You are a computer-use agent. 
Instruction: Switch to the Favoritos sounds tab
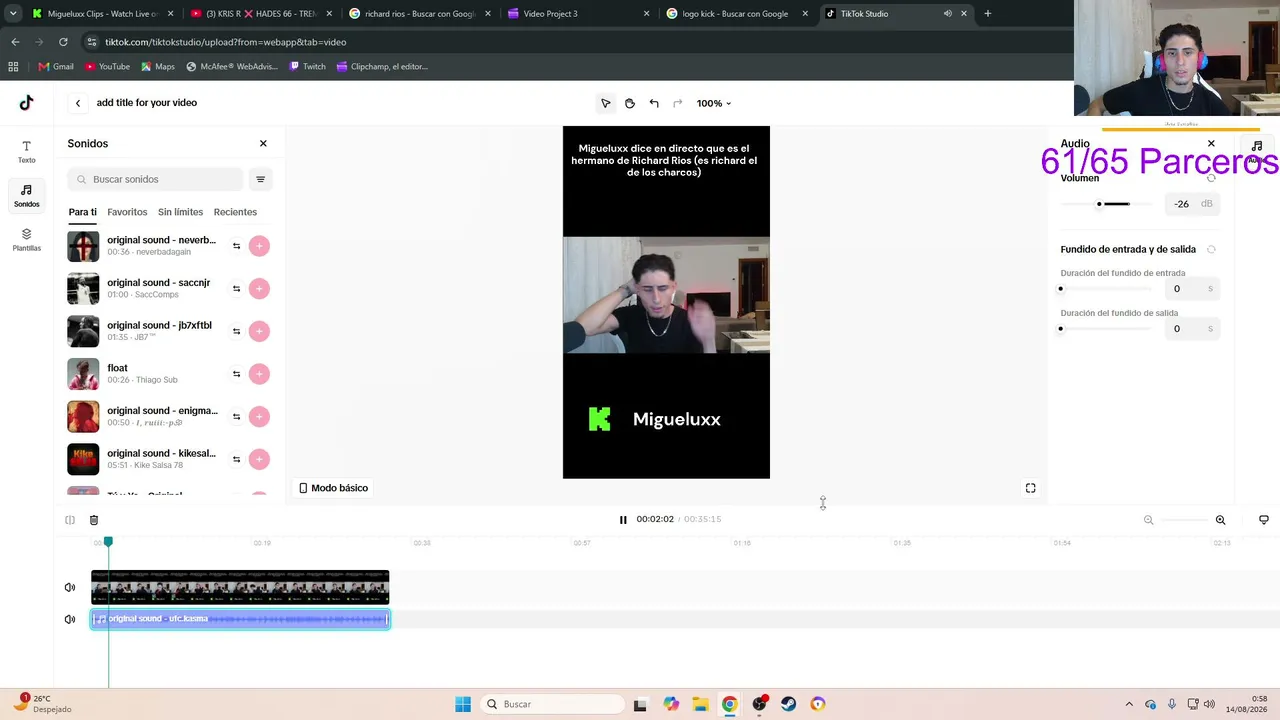[x=127, y=212]
